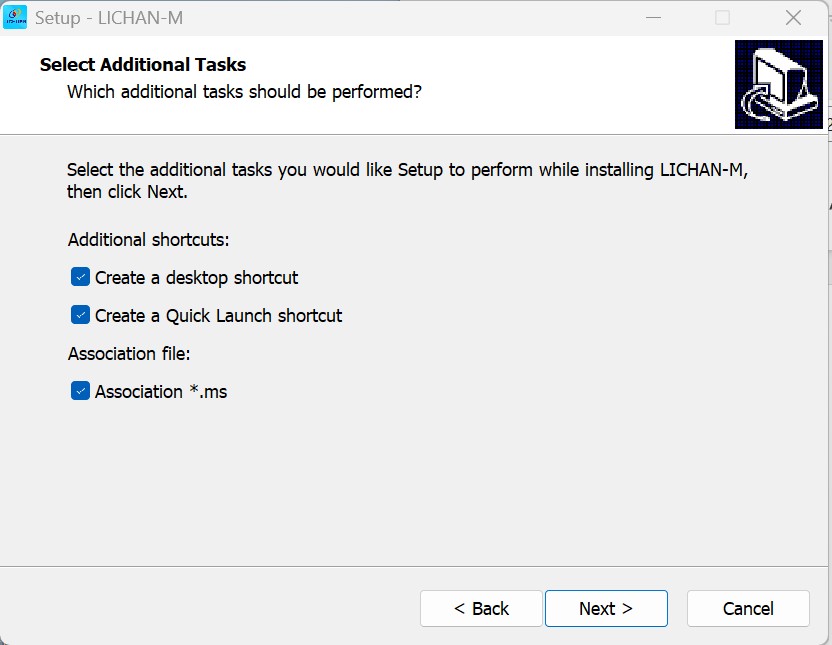Image resolution: width=832 pixels, height=645 pixels.
Task: Click the setup wizard computer image
Action: coord(778,84)
